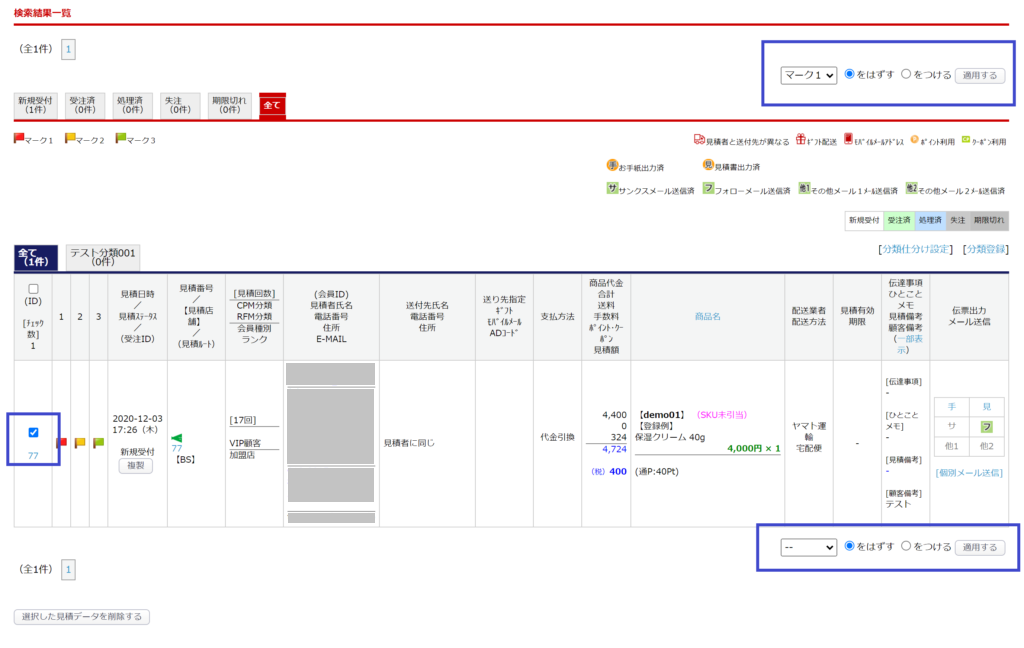Click the 失注 gray status color legend
This screenshot has height=648, width=1024.
957,220
